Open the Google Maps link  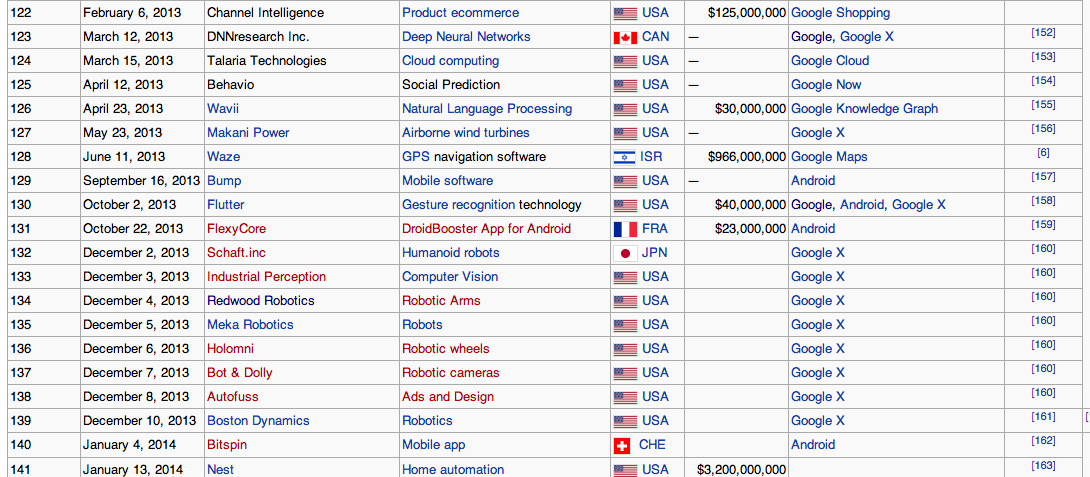829,156
